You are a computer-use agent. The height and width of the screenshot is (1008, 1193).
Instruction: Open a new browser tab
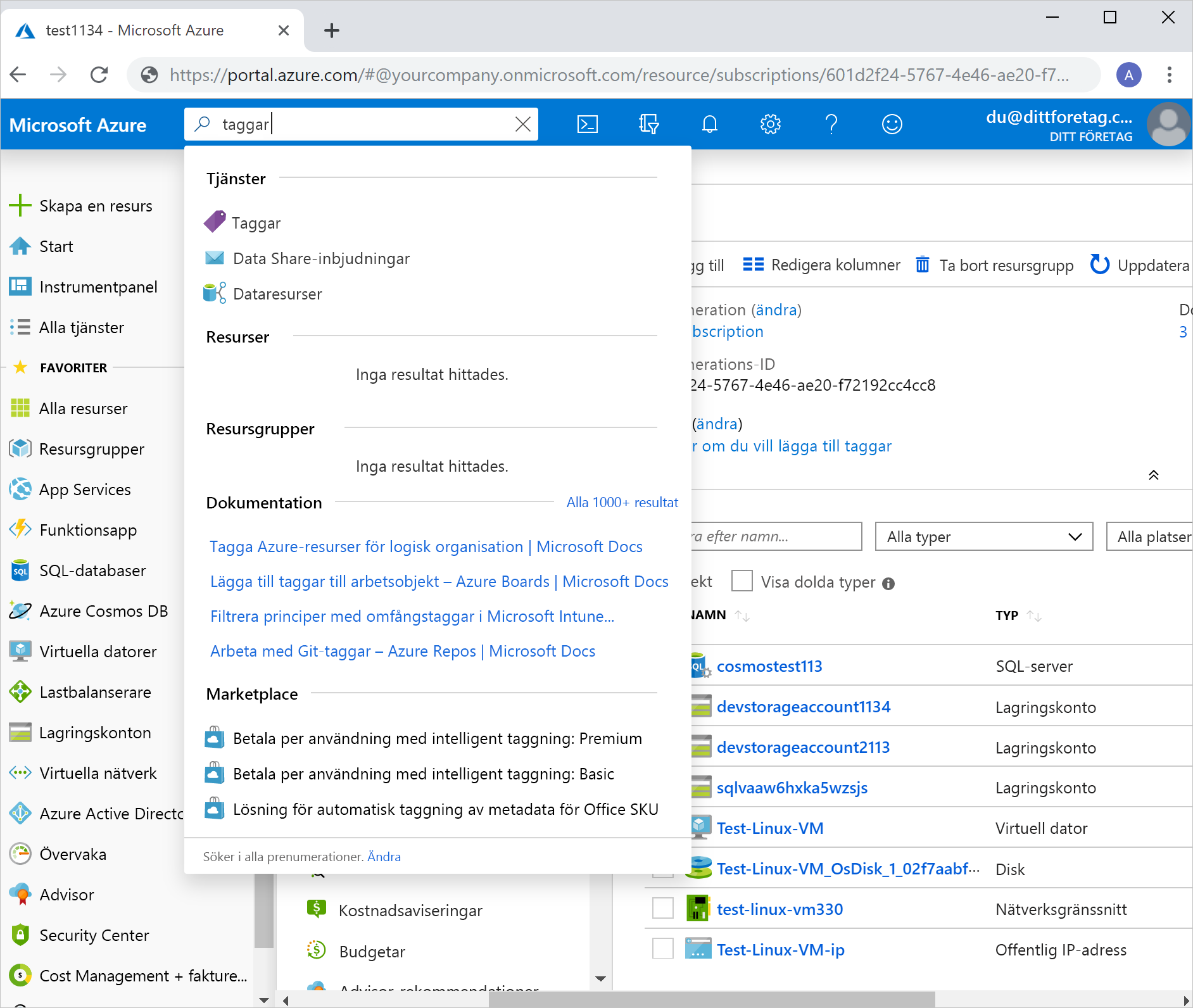coord(331,30)
